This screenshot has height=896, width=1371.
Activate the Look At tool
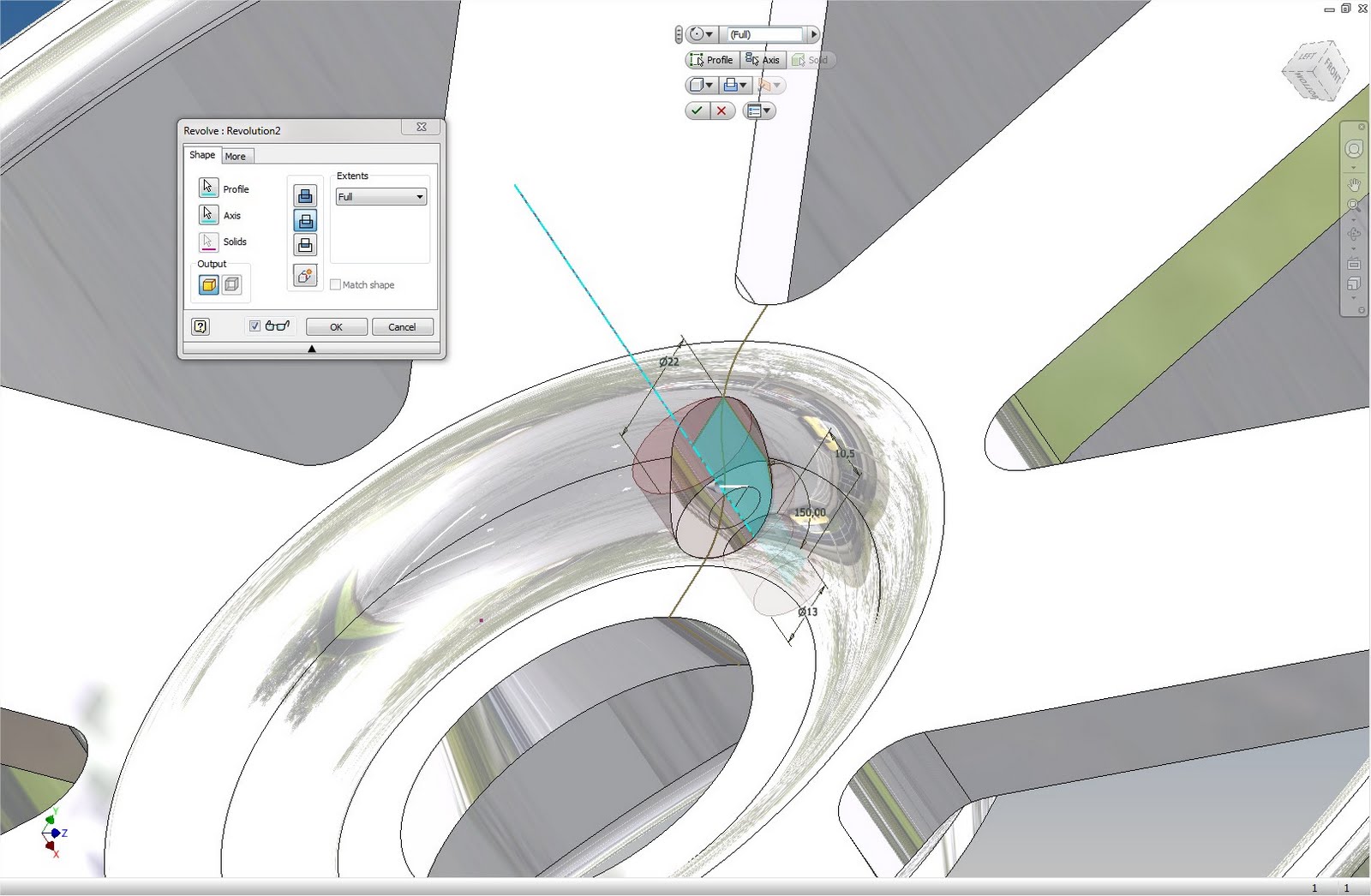1354,263
